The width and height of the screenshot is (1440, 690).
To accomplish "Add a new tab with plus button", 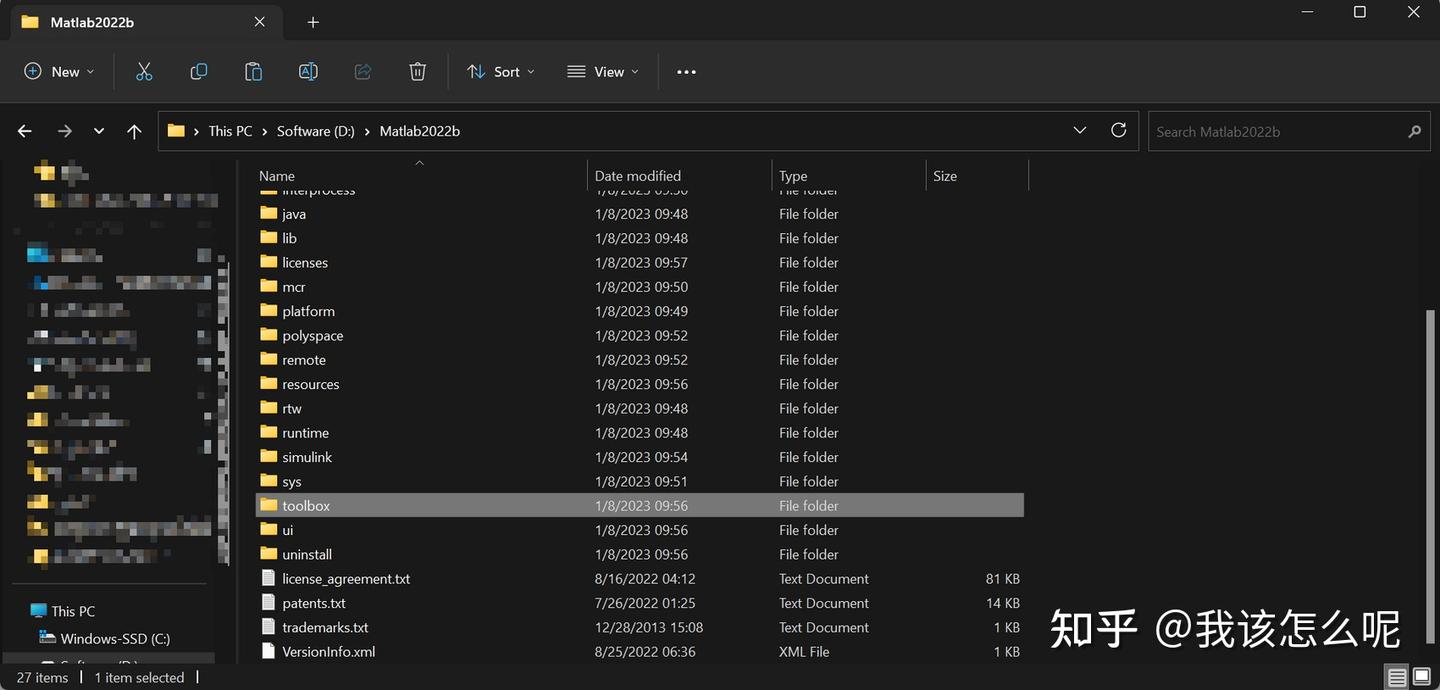I will click(x=313, y=22).
